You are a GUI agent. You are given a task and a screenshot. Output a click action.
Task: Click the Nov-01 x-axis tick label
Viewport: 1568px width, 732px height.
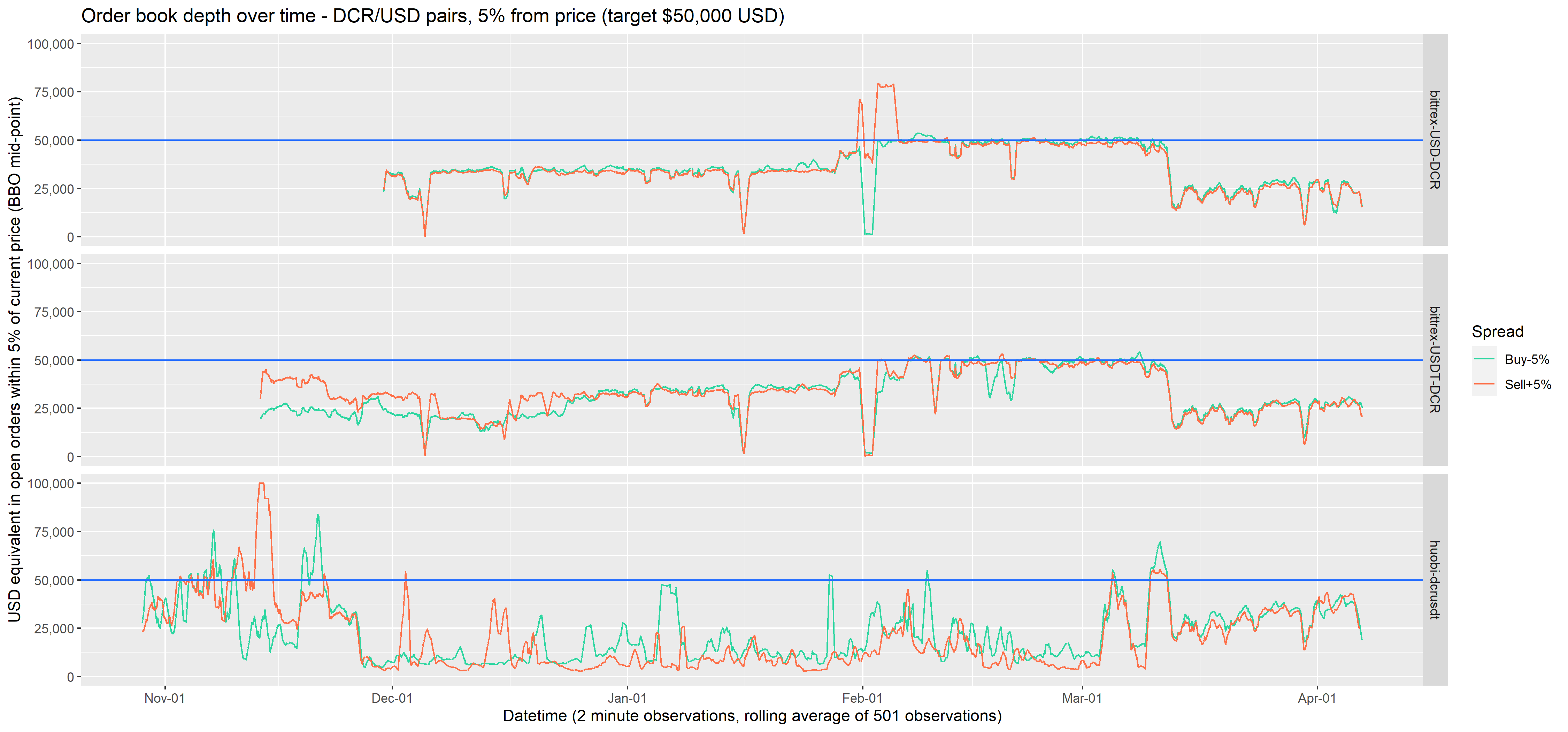pos(164,699)
